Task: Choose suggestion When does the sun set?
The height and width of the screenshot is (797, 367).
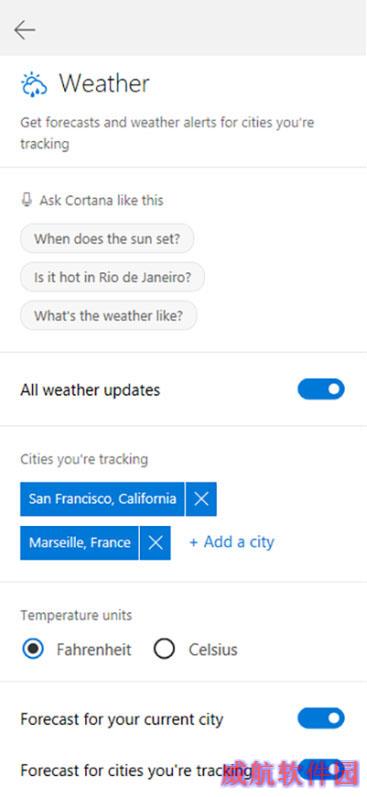Action: pos(107,238)
